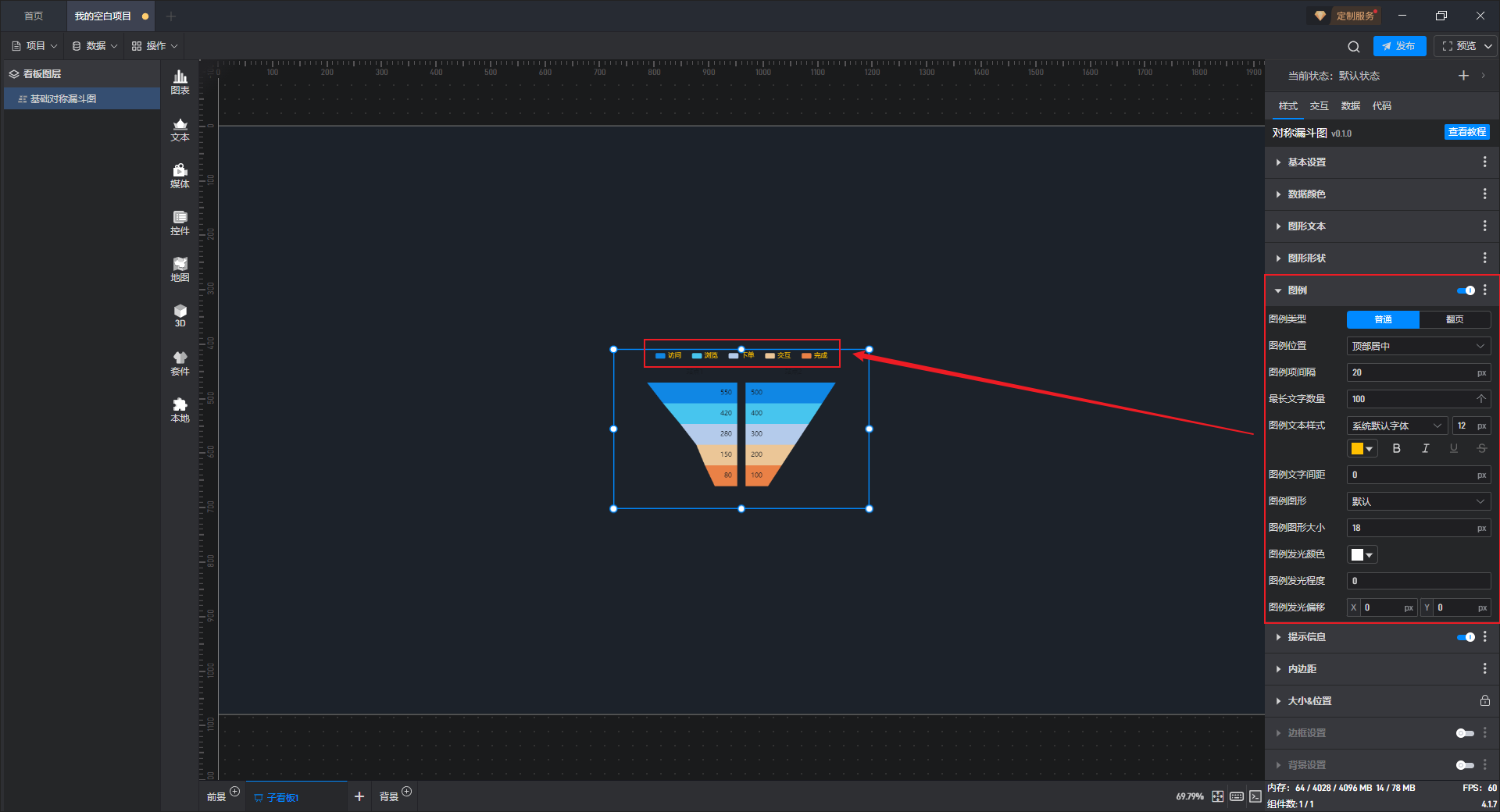
Task: Click the 预览 preview button
Action: (x=1459, y=46)
